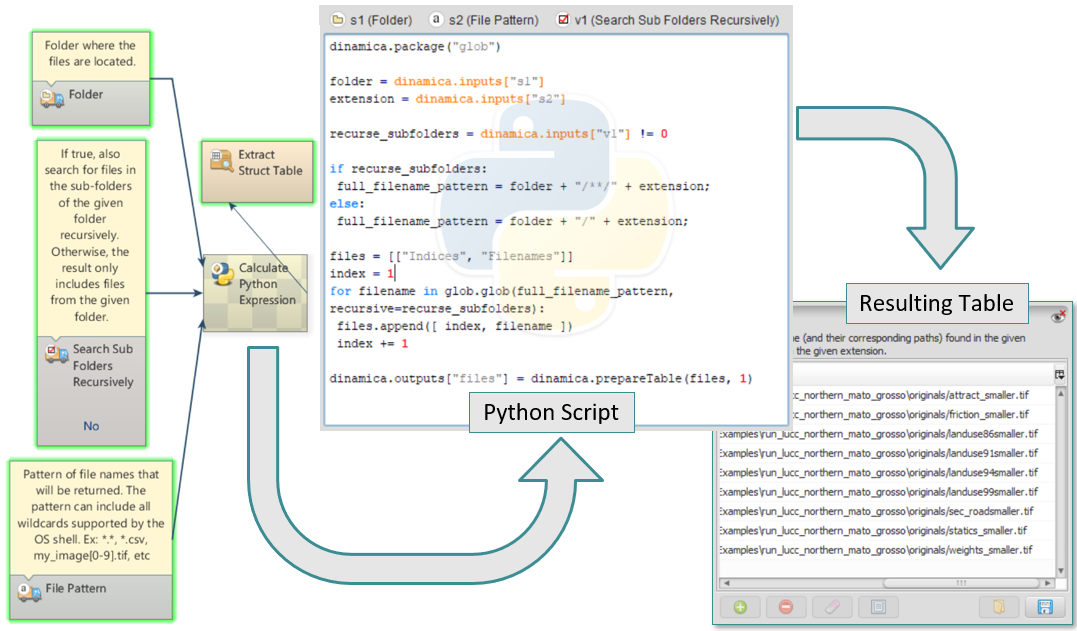This screenshot has height=631, width=1077.
Task: Toggle the eye icon on the table panel
Action: pos(1058,315)
